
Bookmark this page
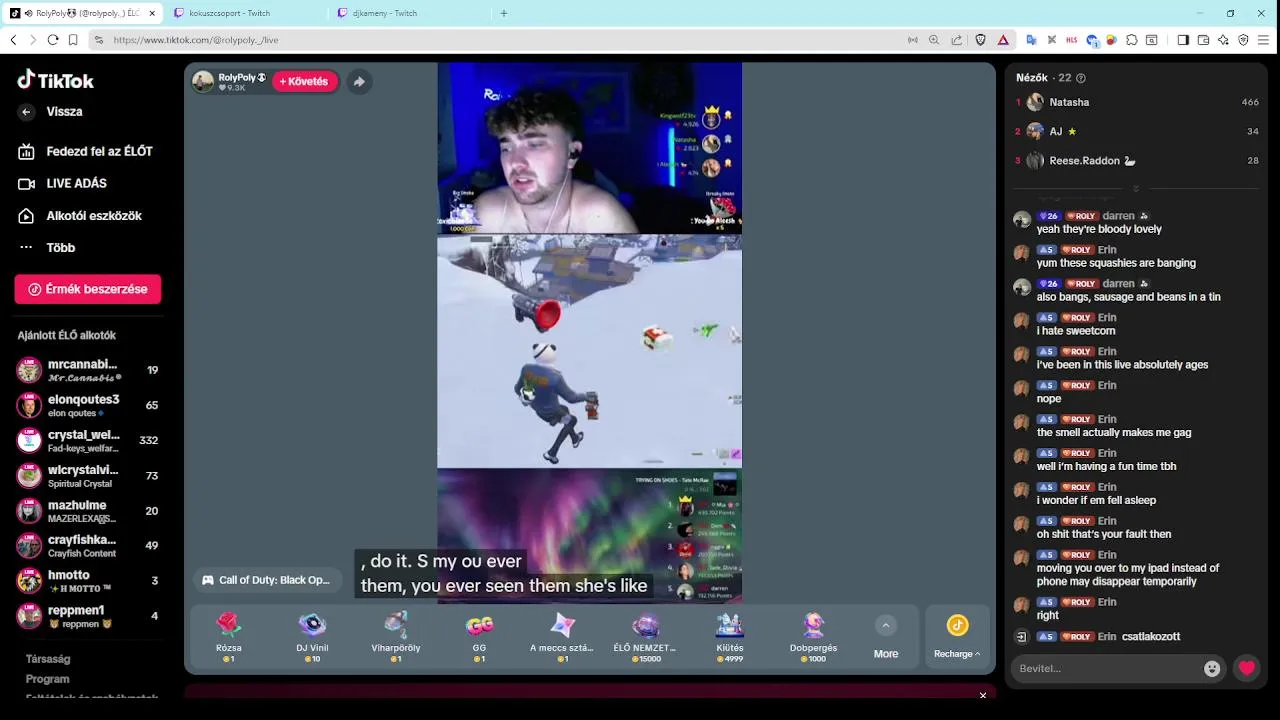pyautogui.click(x=73, y=40)
